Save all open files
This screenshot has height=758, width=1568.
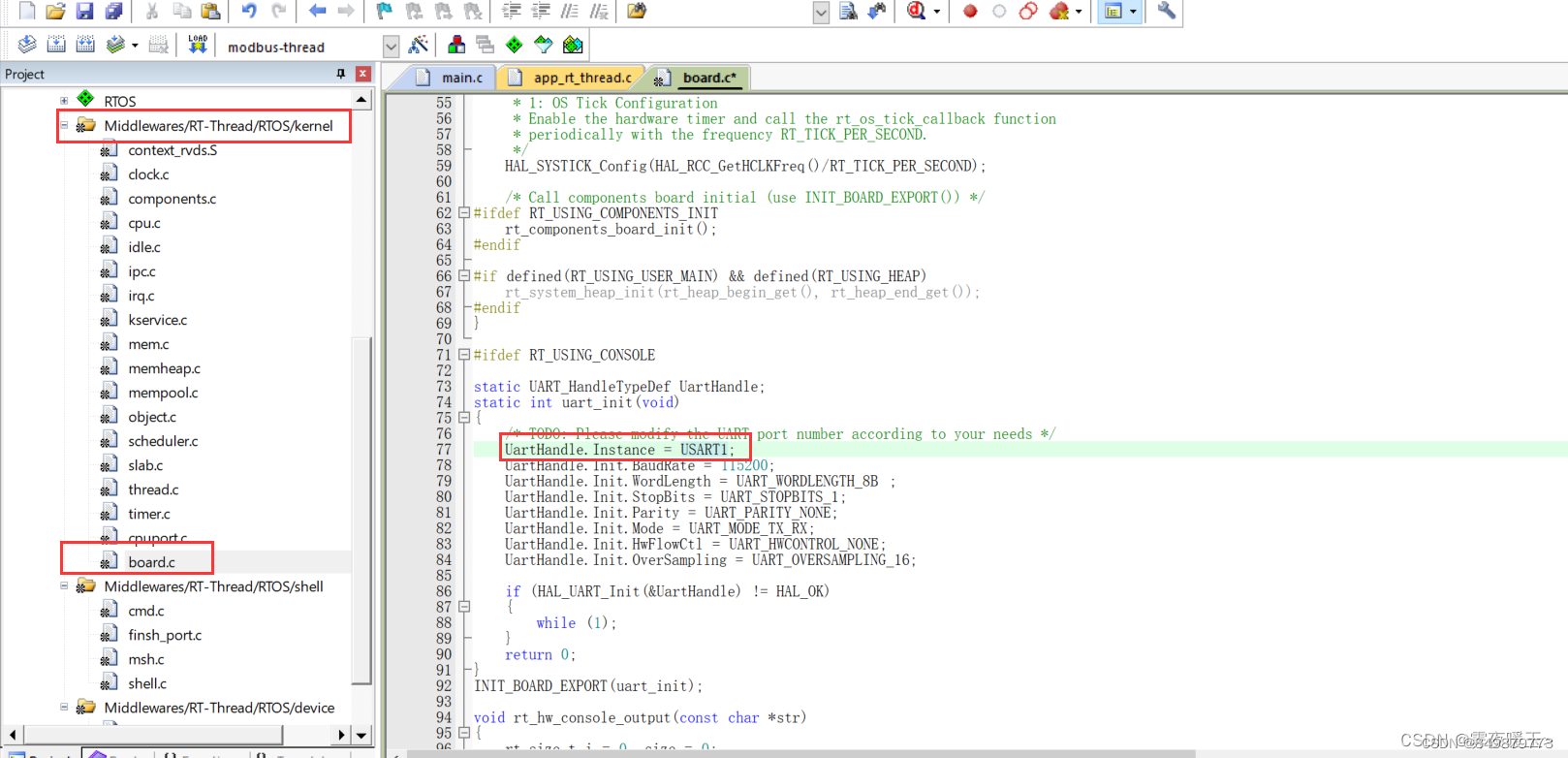[113, 11]
